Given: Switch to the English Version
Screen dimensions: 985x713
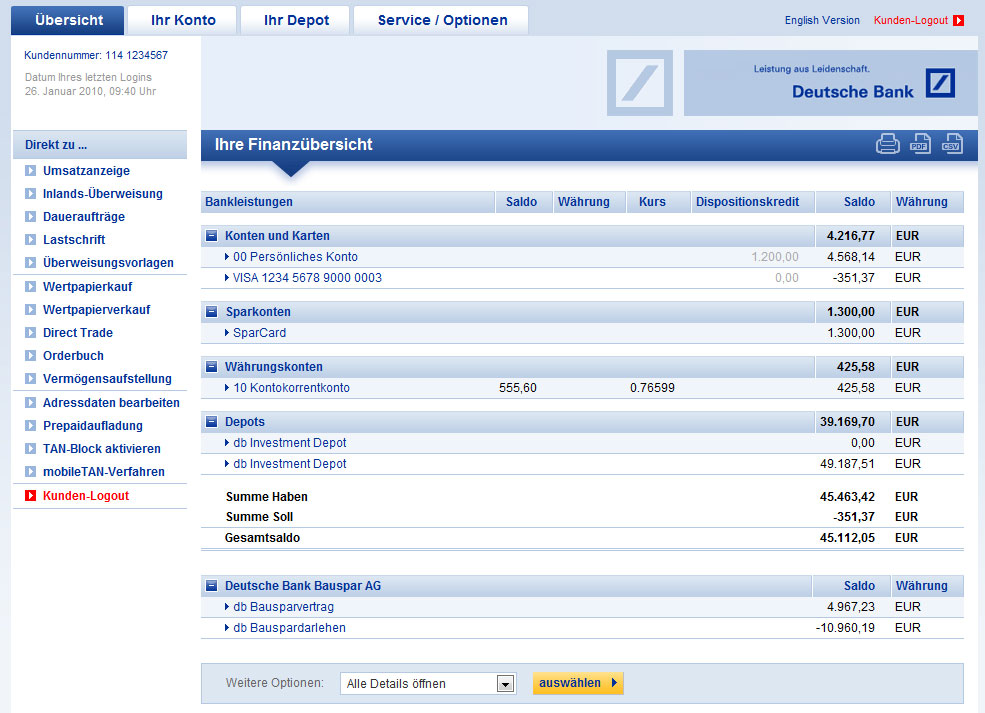Looking at the screenshot, I should pos(822,21).
